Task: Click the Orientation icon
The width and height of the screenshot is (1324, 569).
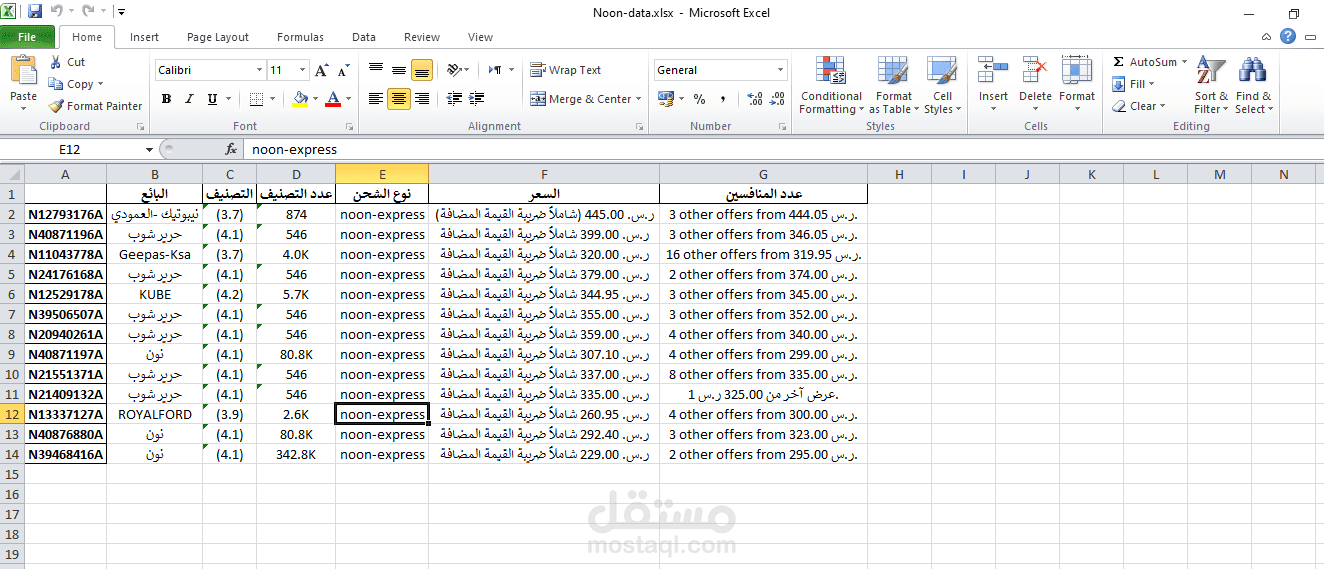Action: click(x=454, y=70)
